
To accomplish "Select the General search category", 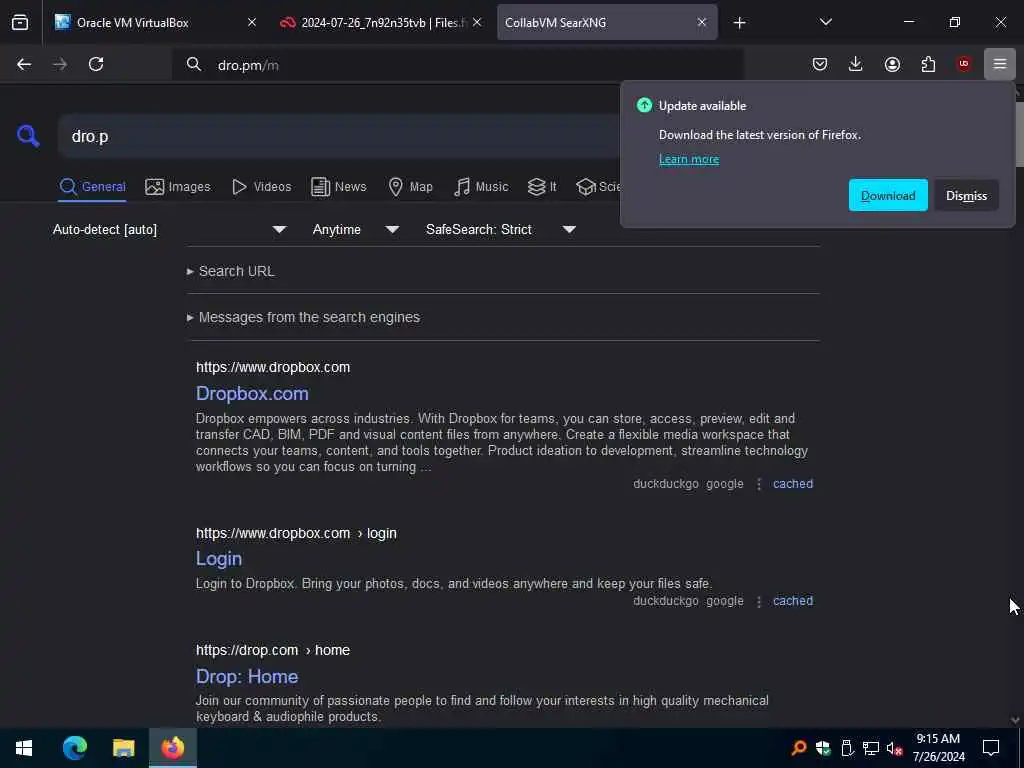I will 92,187.
